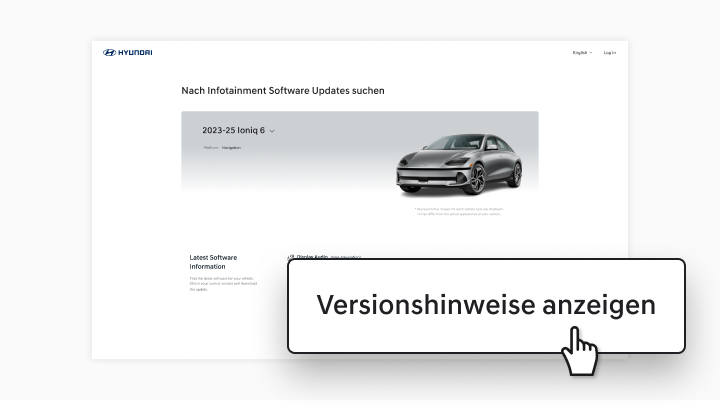Screen dimensions: 726x414
Task: Open the English language dropdown
Action: [581, 52]
